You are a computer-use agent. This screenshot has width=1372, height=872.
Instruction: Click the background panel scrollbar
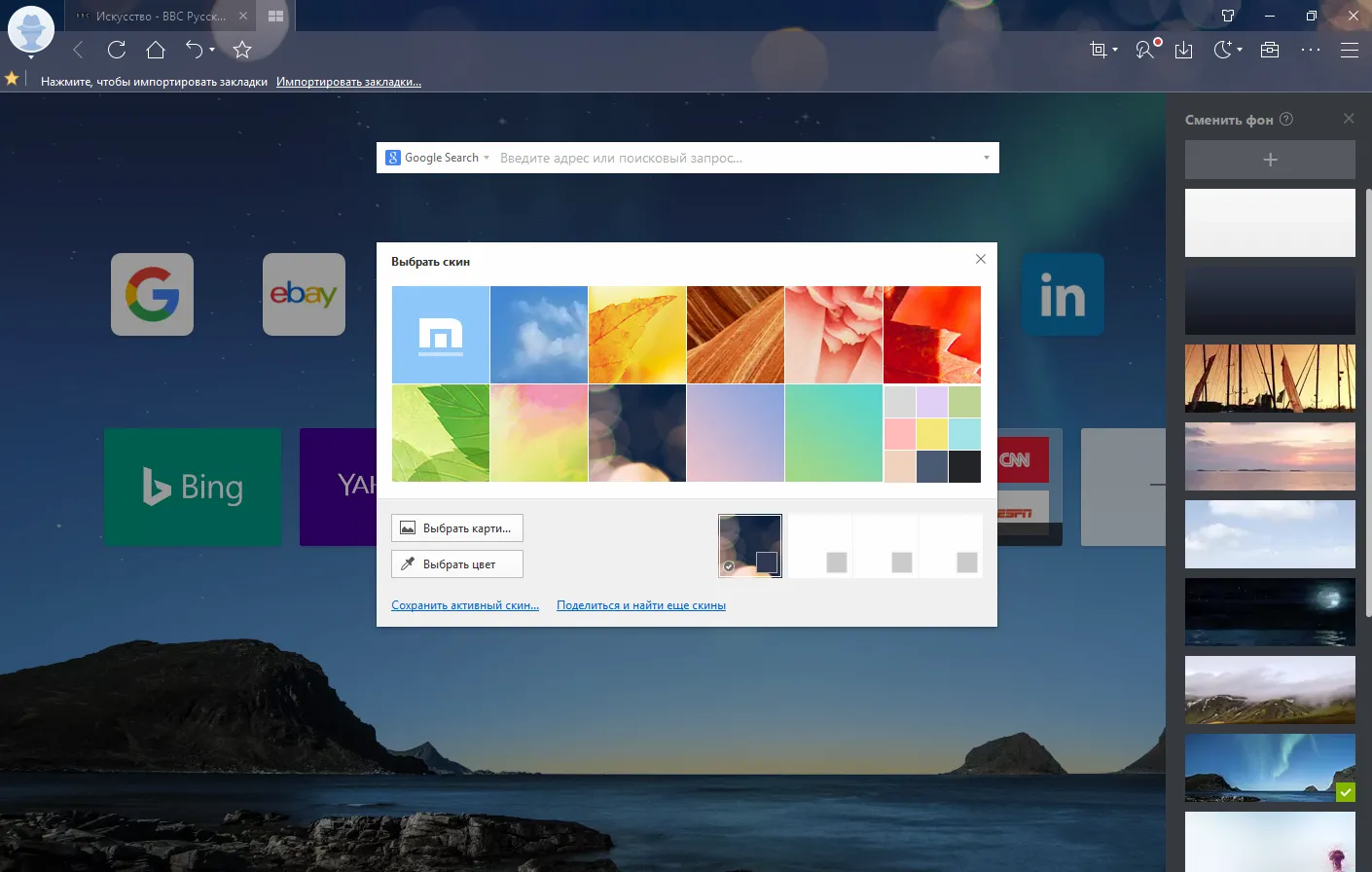coord(1368,403)
